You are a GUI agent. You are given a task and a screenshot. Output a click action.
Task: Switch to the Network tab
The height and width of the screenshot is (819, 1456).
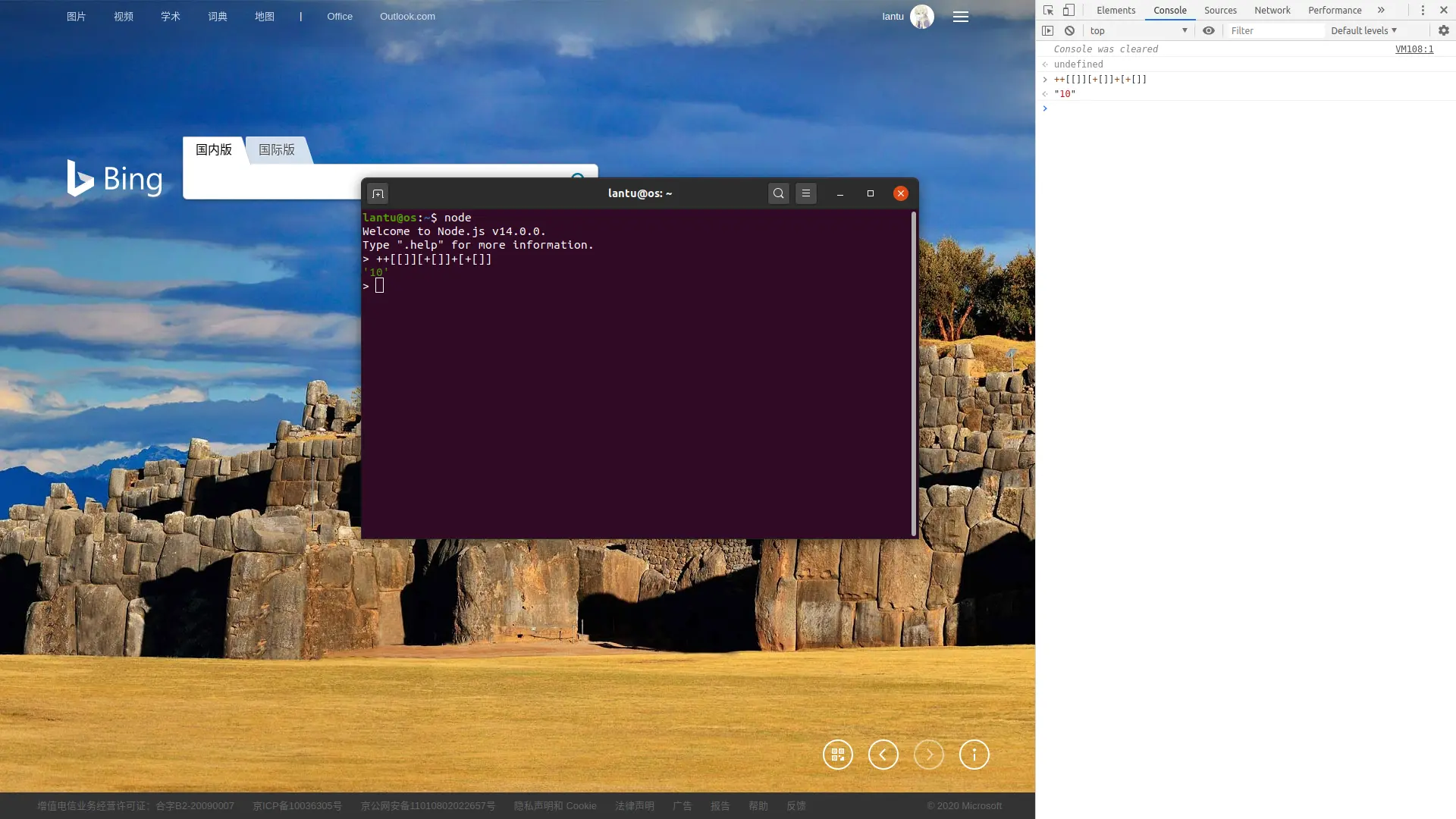tap(1272, 10)
